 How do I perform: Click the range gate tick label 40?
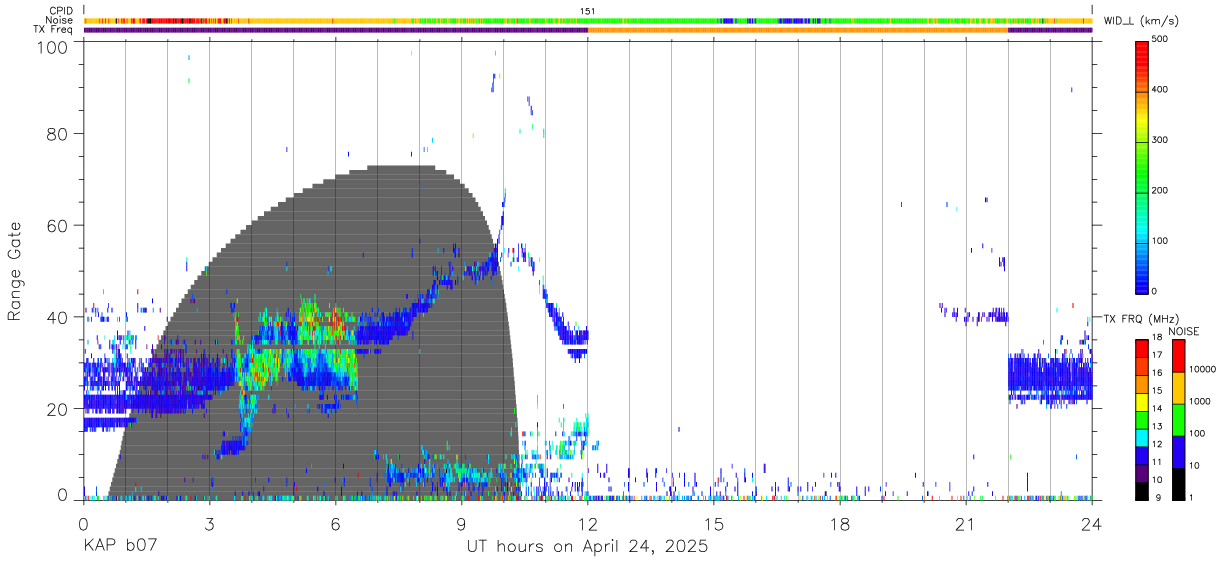coord(58,317)
